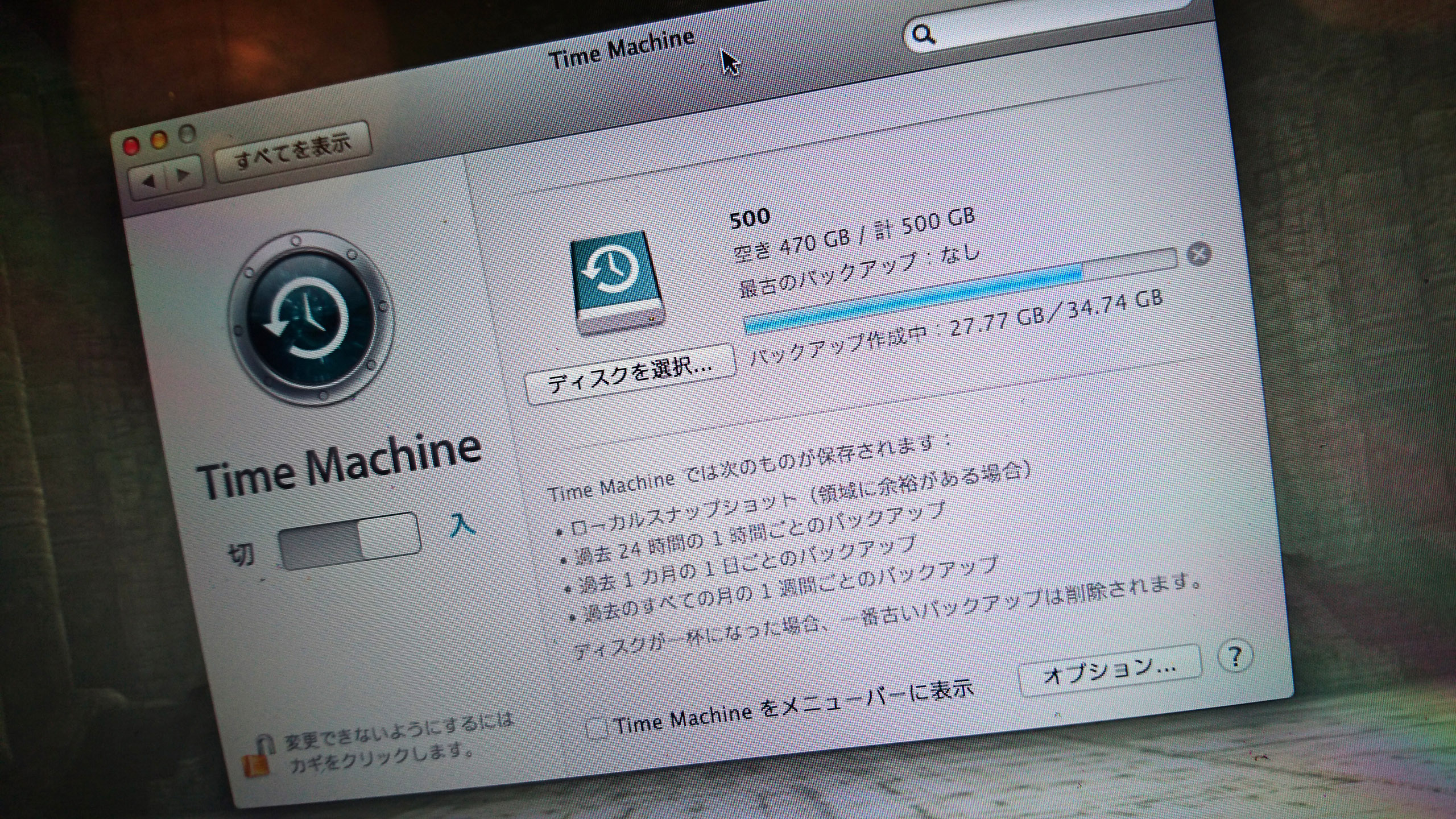Click the red close window button
The width and height of the screenshot is (1456, 819).
[x=131, y=146]
